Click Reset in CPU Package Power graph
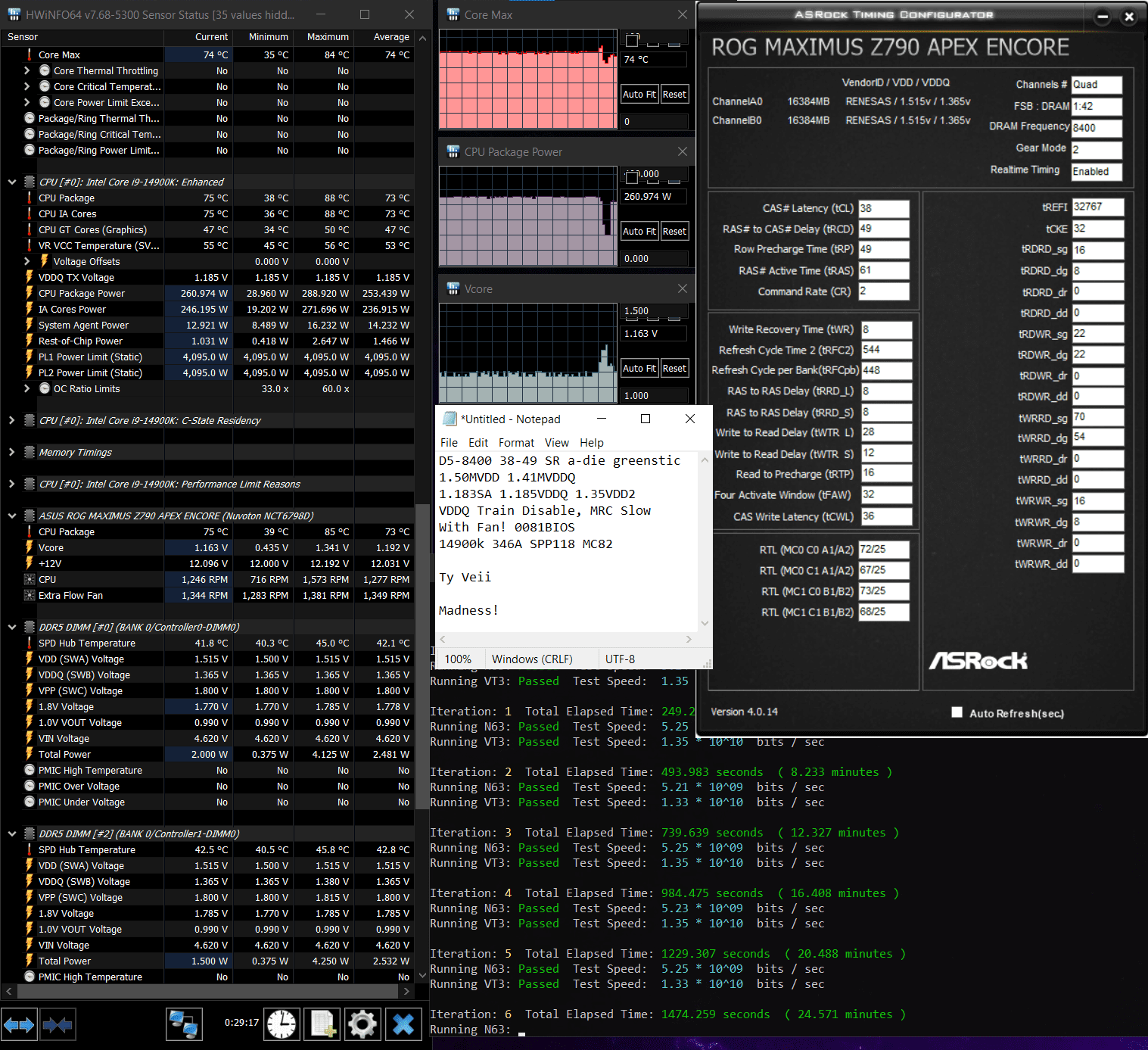The width and height of the screenshot is (1148, 1050). coord(674,231)
